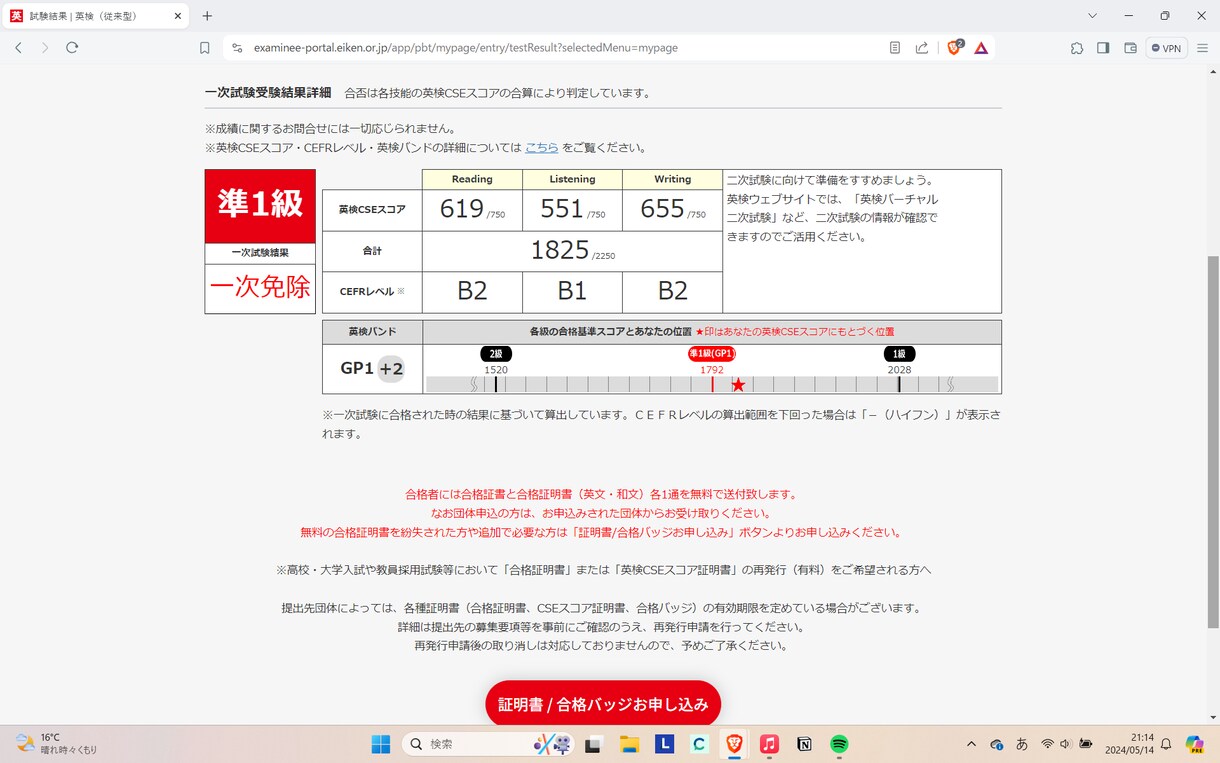Open the browser extensions puzzle icon
Image resolution: width=1220 pixels, height=763 pixels.
(x=1077, y=47)
